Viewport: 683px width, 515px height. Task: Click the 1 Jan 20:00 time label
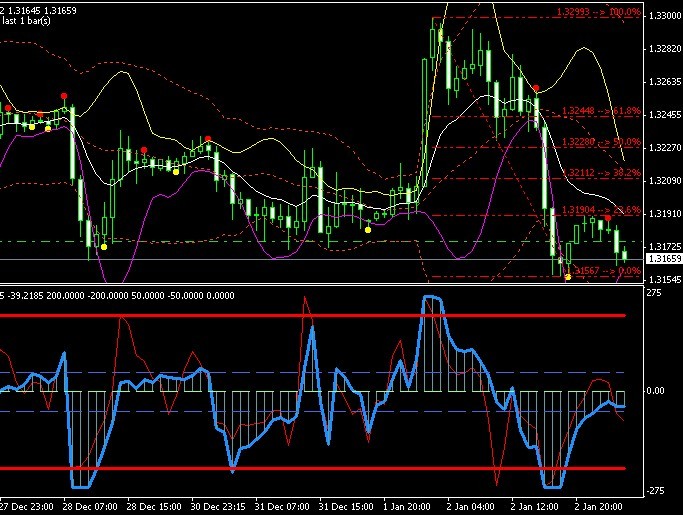tap(407, 507)
